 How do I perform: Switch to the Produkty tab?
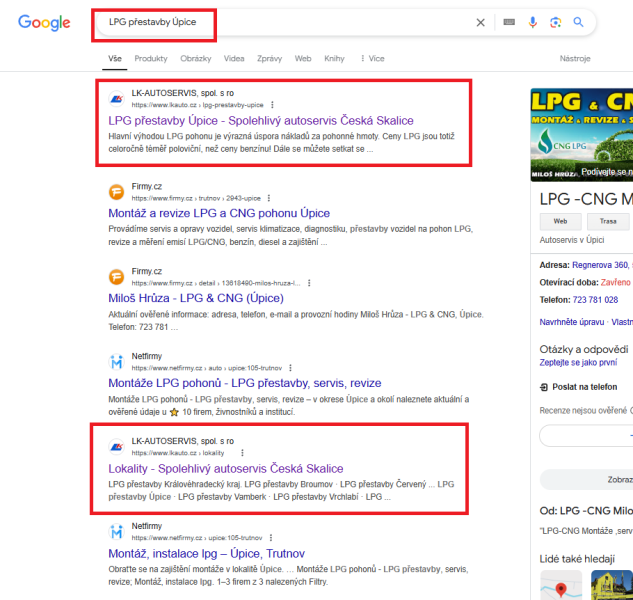point(151,59)
